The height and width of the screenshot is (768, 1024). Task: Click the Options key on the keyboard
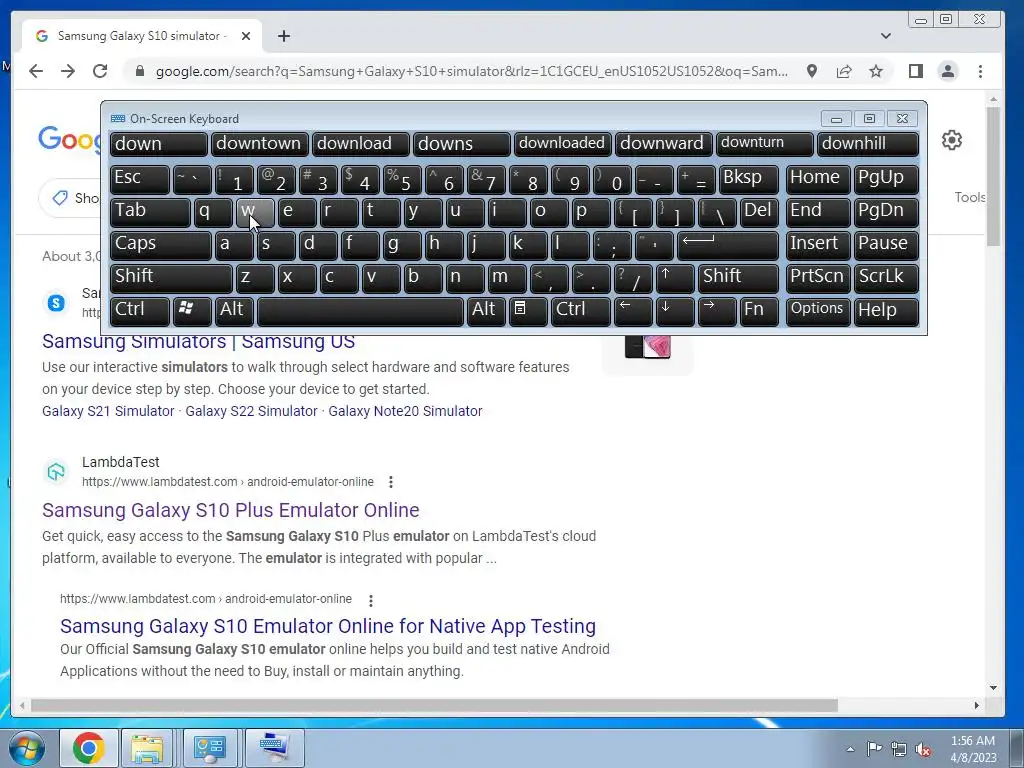point(818,310)
